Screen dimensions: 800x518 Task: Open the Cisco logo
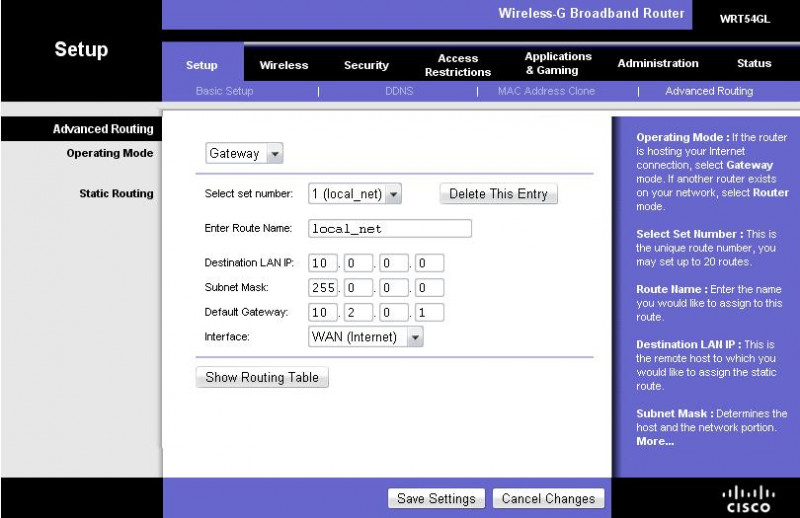(748, 500)
